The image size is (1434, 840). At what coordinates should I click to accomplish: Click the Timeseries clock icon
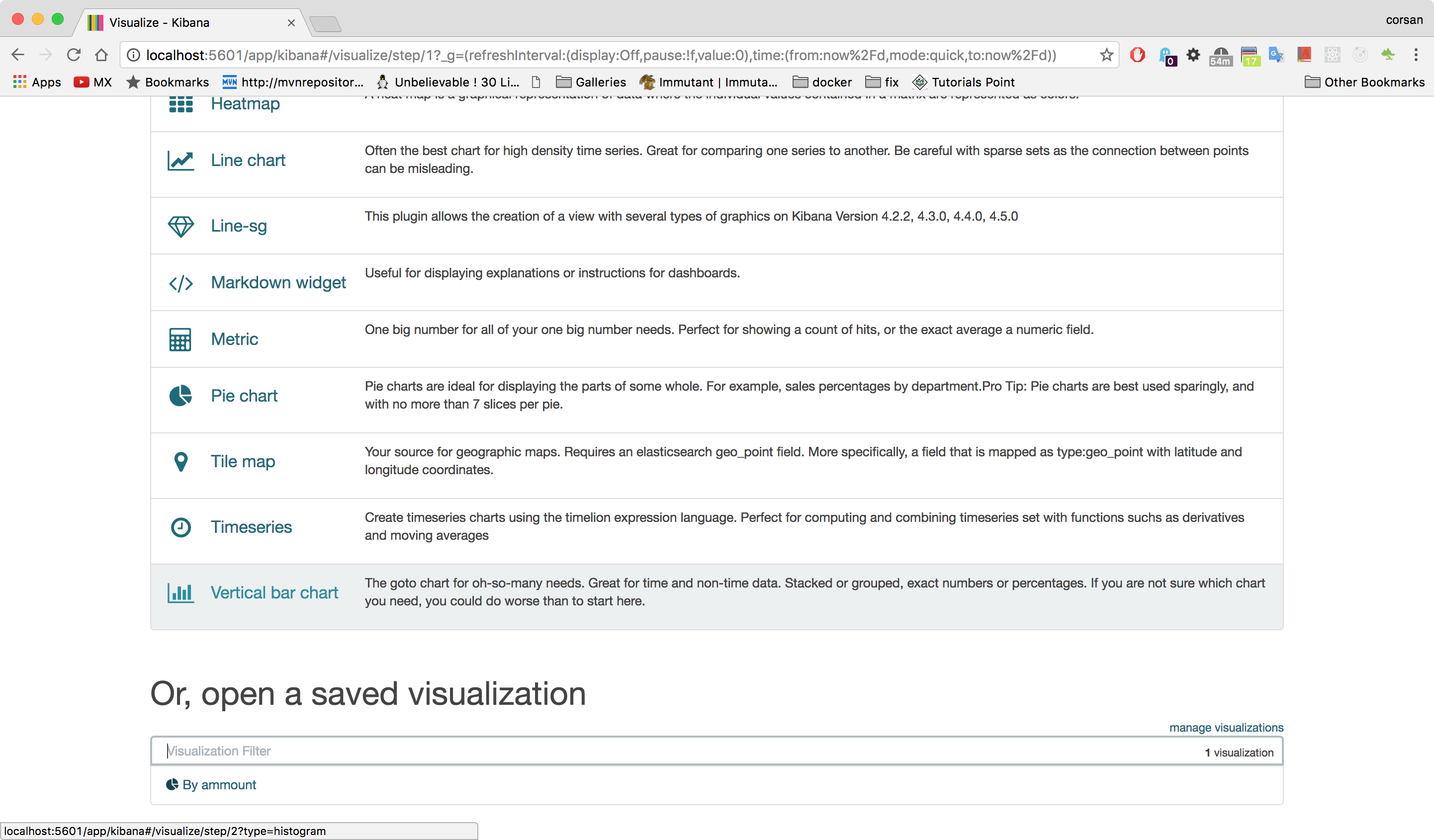tap(181, 527)
